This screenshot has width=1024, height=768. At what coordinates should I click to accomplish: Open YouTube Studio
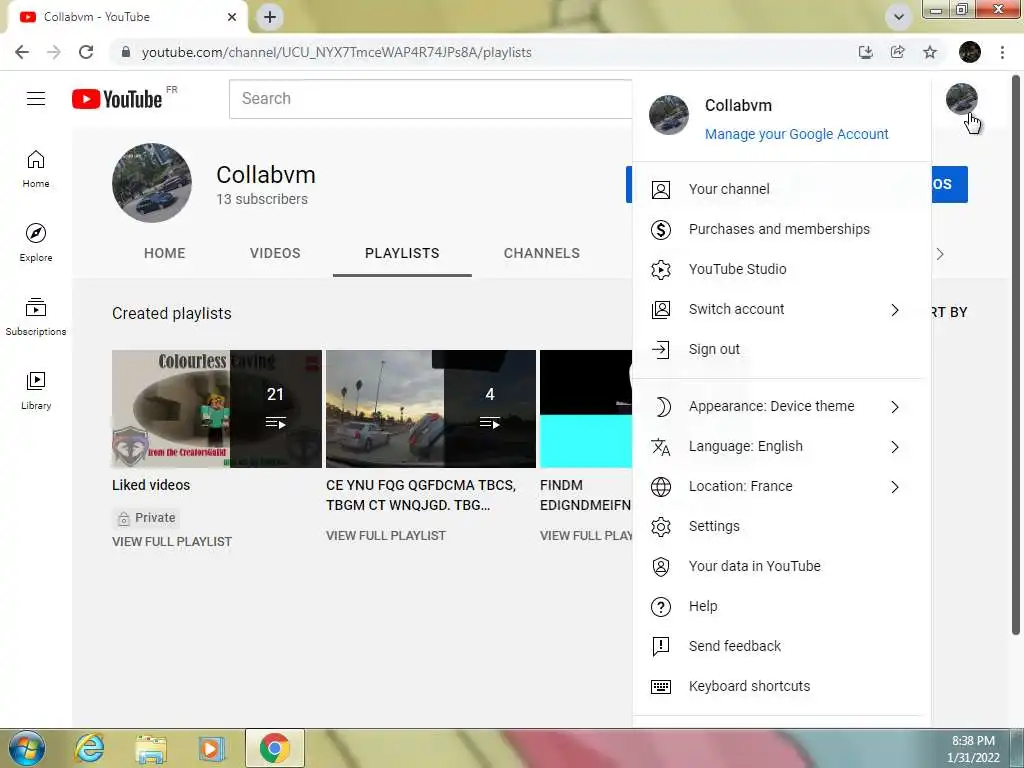pos(781,269)
